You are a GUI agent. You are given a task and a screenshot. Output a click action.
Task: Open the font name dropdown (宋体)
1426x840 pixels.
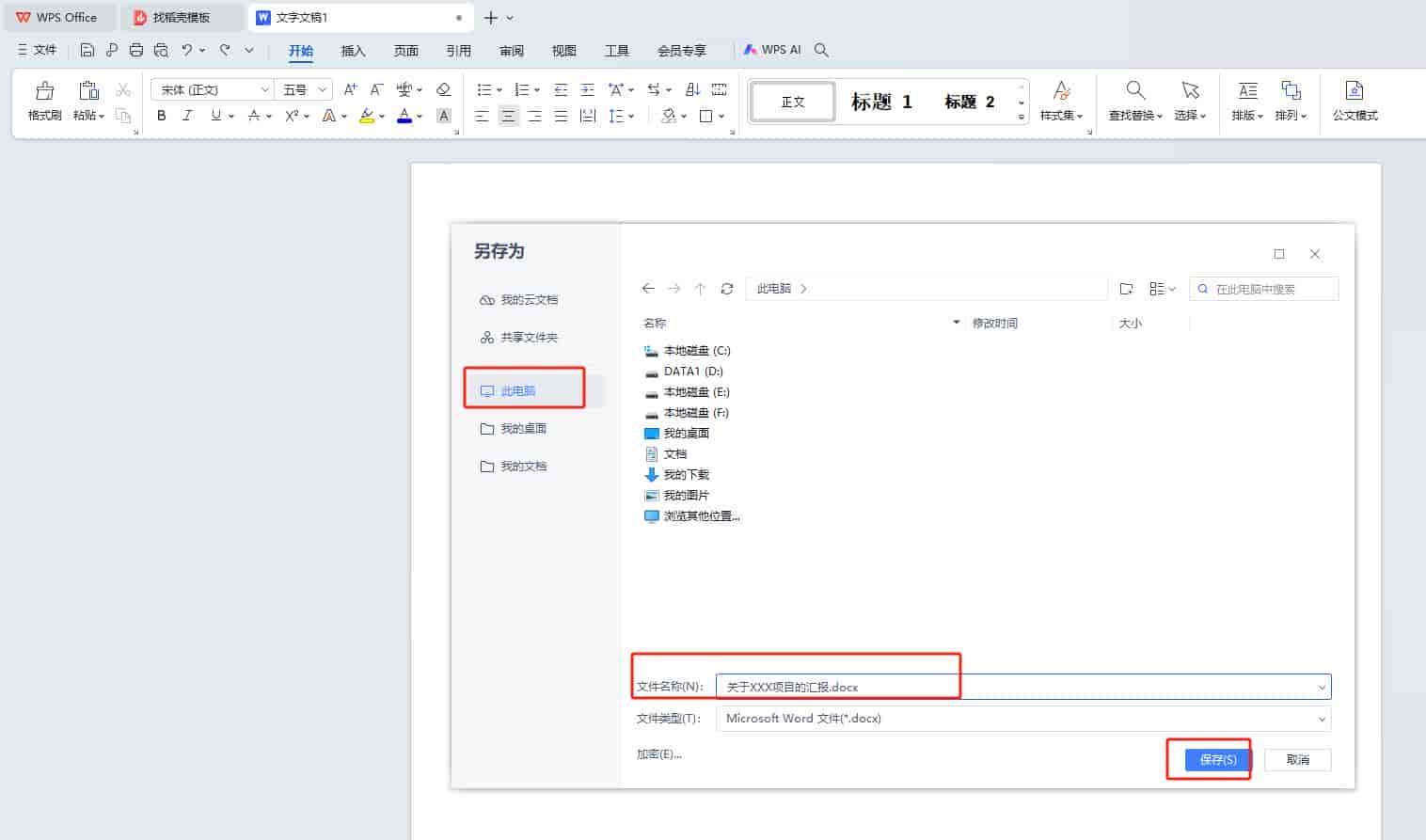tap(212, 89)
